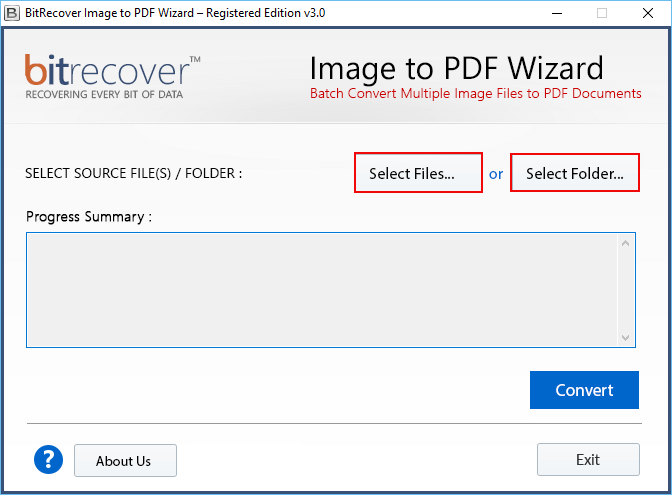Image resolution: width=672 pixels, height=495 pixels.
Task: Start conversion with the Convert button
Action: click(x=584, y=390)
